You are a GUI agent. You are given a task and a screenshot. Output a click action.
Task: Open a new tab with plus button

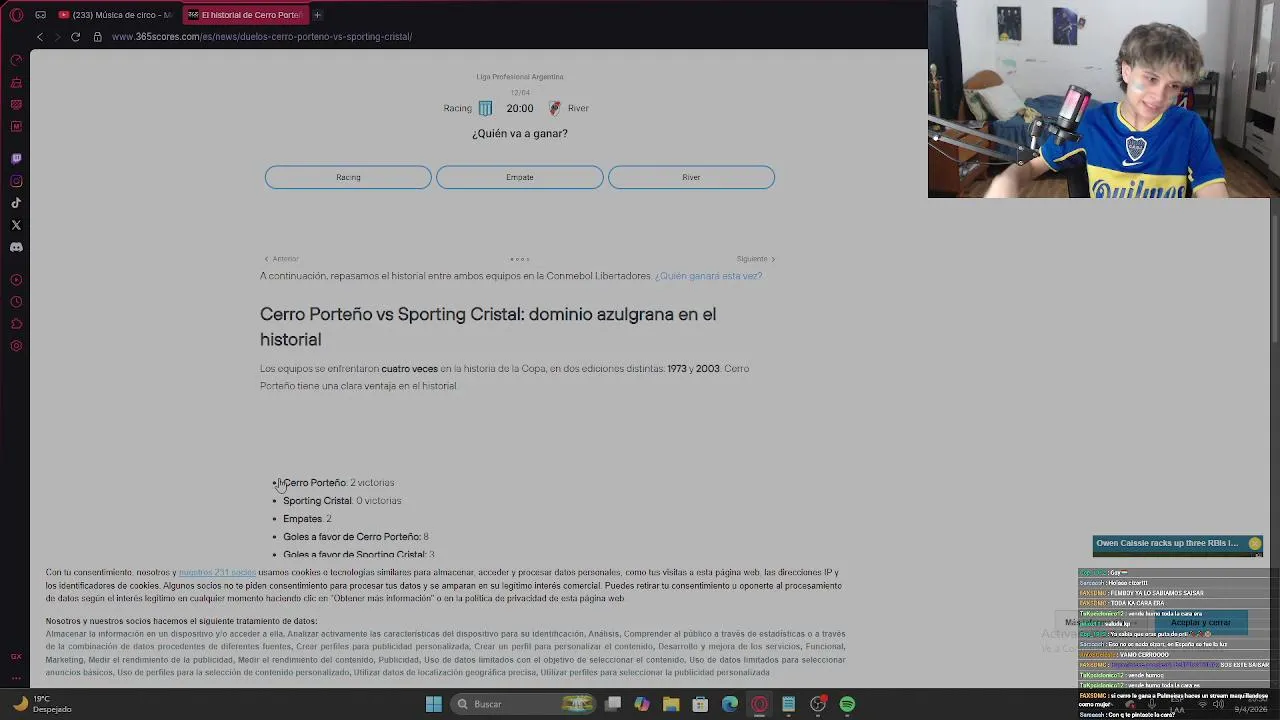317,15
